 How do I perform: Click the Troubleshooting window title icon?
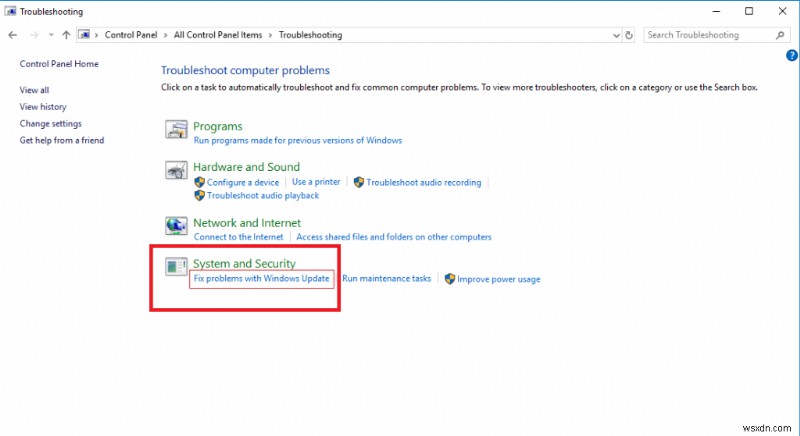click(x=10, y=11)
